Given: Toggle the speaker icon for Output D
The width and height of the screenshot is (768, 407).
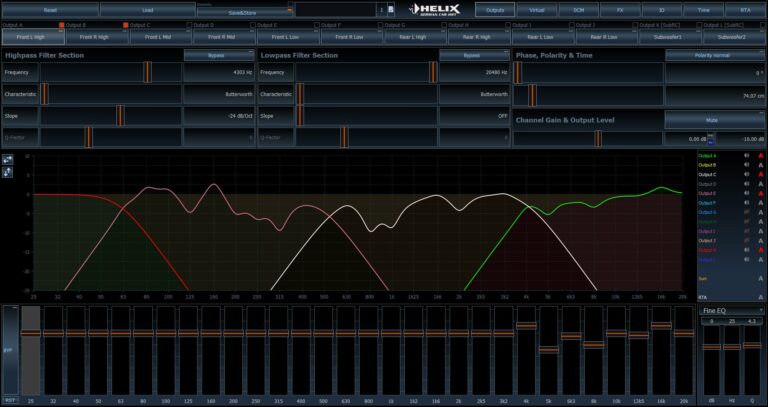Looking at the screenshot, I should [747, 184].
